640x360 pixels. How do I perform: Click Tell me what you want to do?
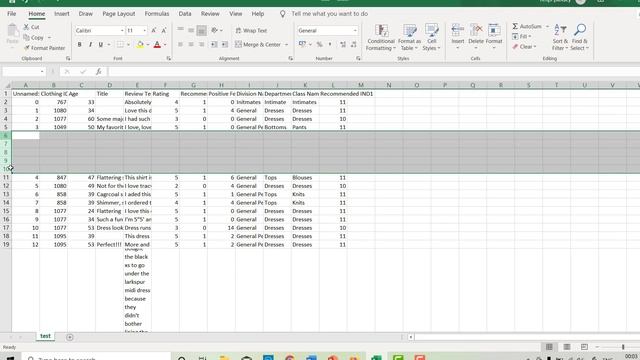pyautogui.click(x=329, y=13)
